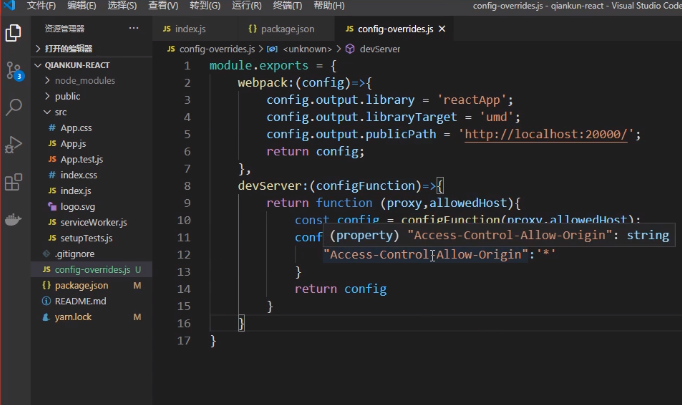Open the 终端(T) menu

click(x=288, y=6)
